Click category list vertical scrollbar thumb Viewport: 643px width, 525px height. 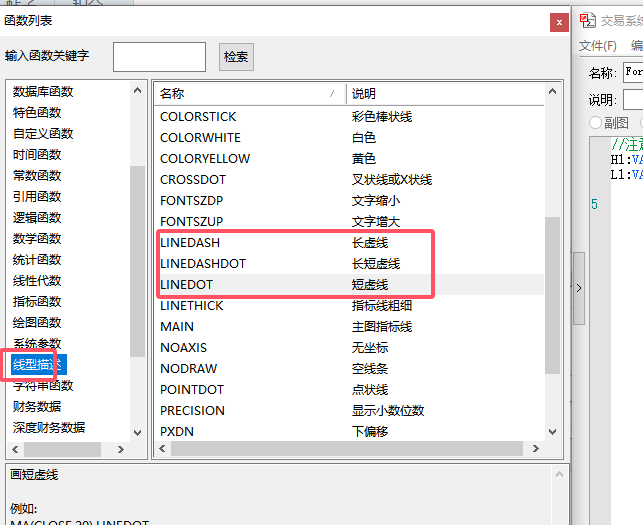(x=137, y=261)
